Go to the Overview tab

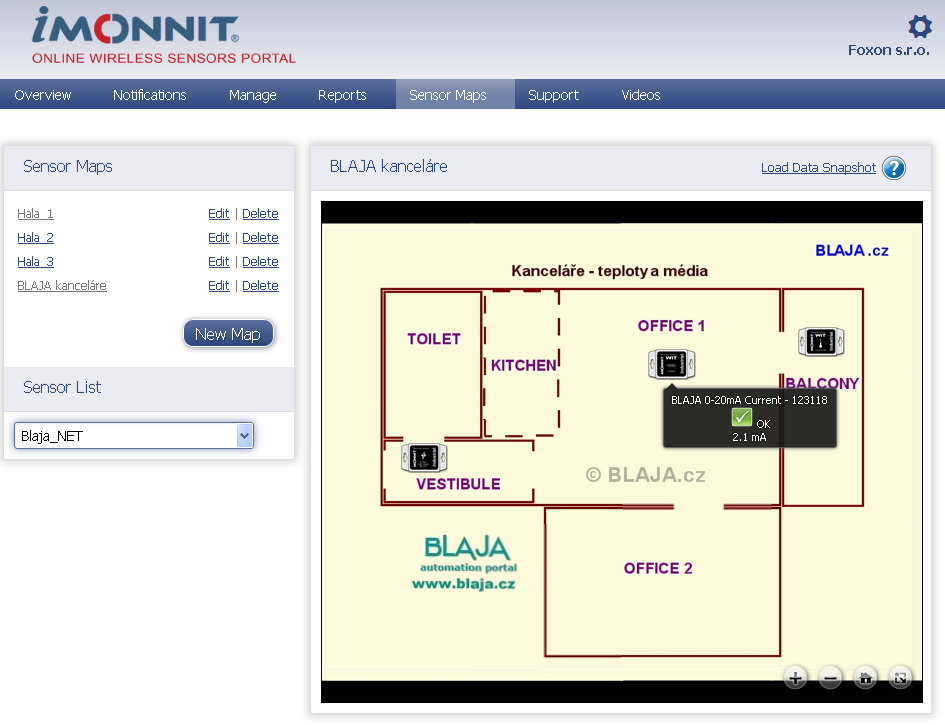pyautogui.click(x=43, y=95)
